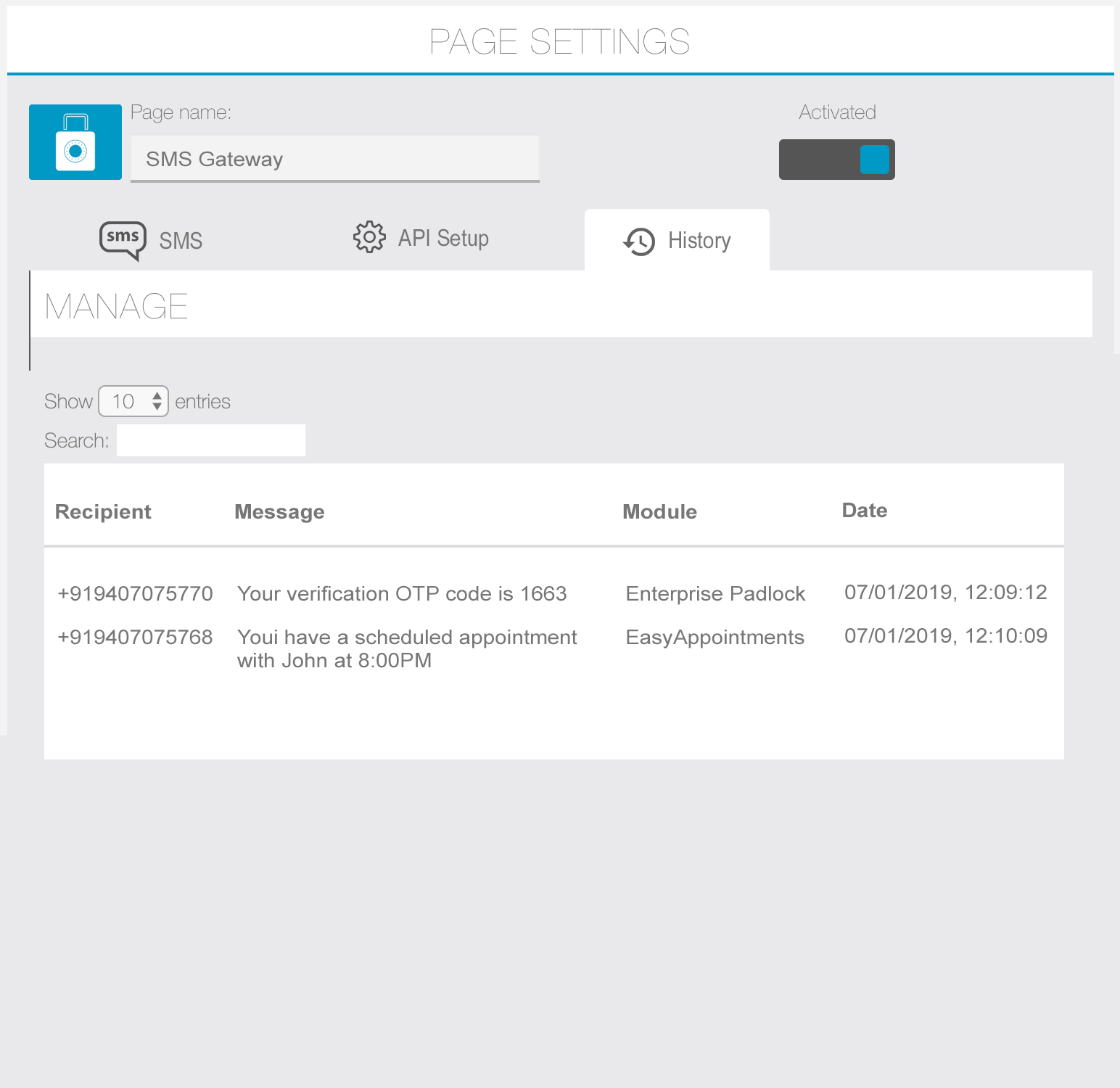The height and width of the screenshot is (1088, 1120).
Task: Click the History clock icon
Action: click(x=639, y=242)
